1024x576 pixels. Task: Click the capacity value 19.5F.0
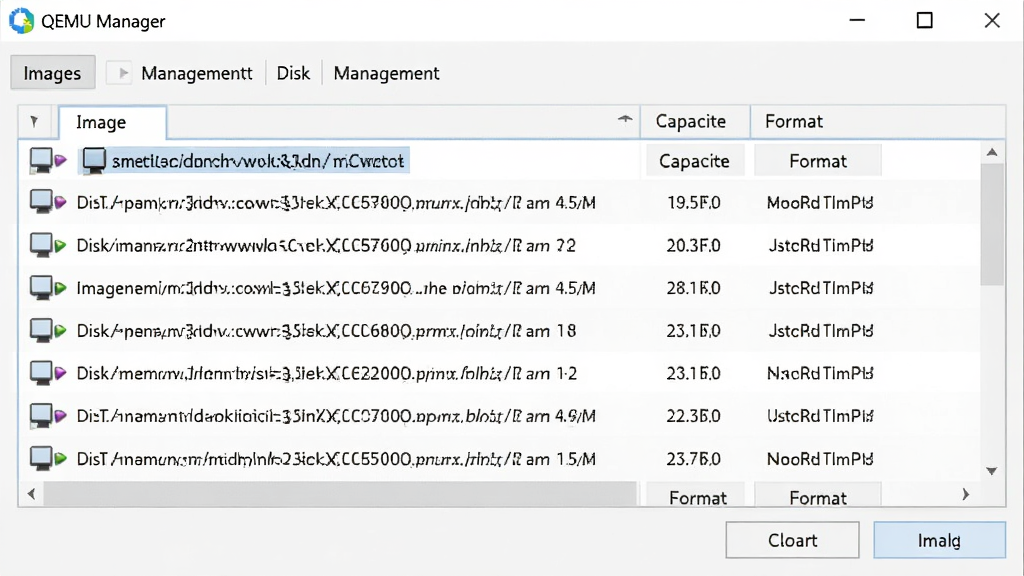694,202
